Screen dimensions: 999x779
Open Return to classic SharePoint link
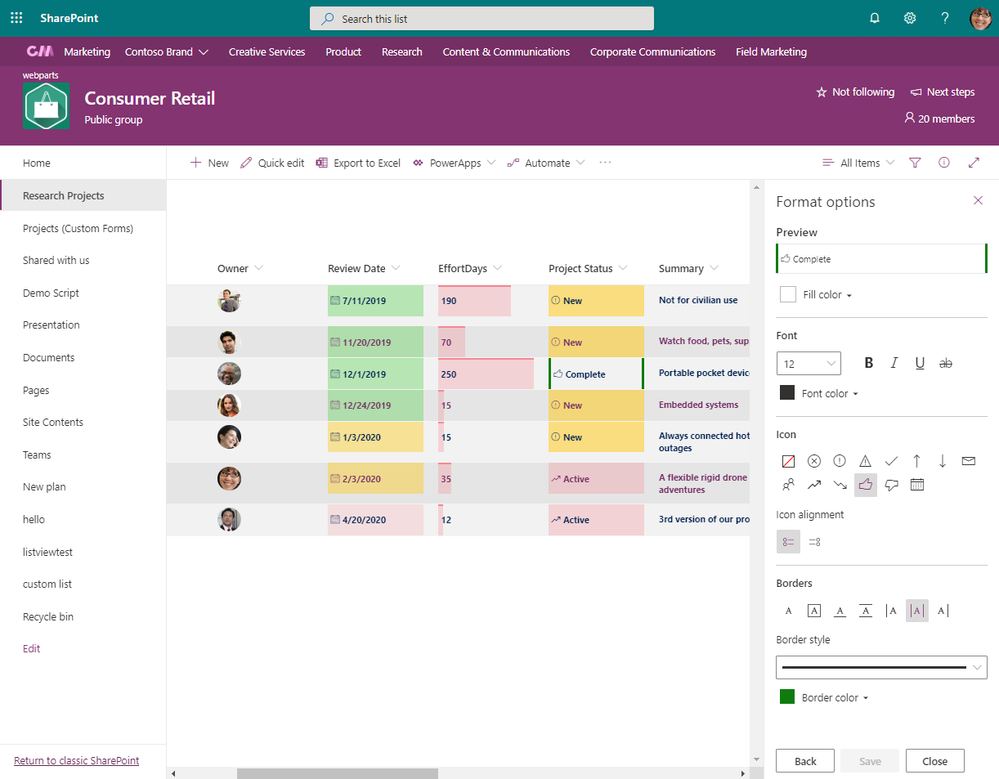pos(76,761)
